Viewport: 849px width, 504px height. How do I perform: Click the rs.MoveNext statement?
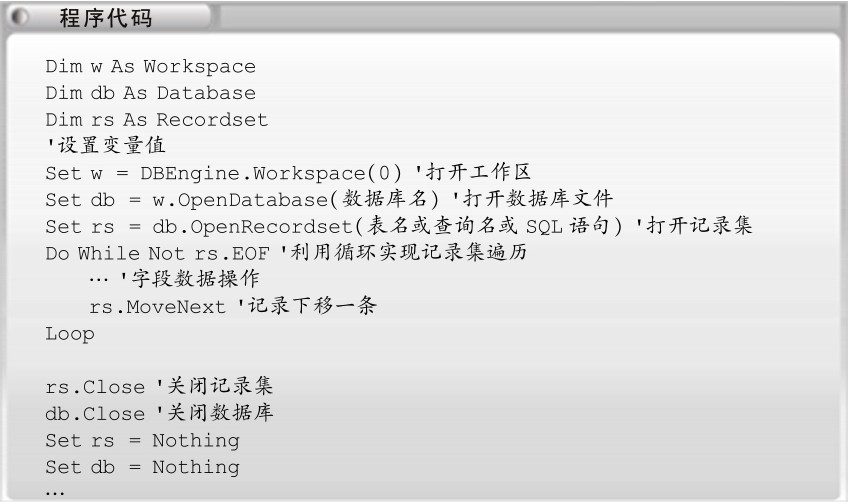(158, 307)
